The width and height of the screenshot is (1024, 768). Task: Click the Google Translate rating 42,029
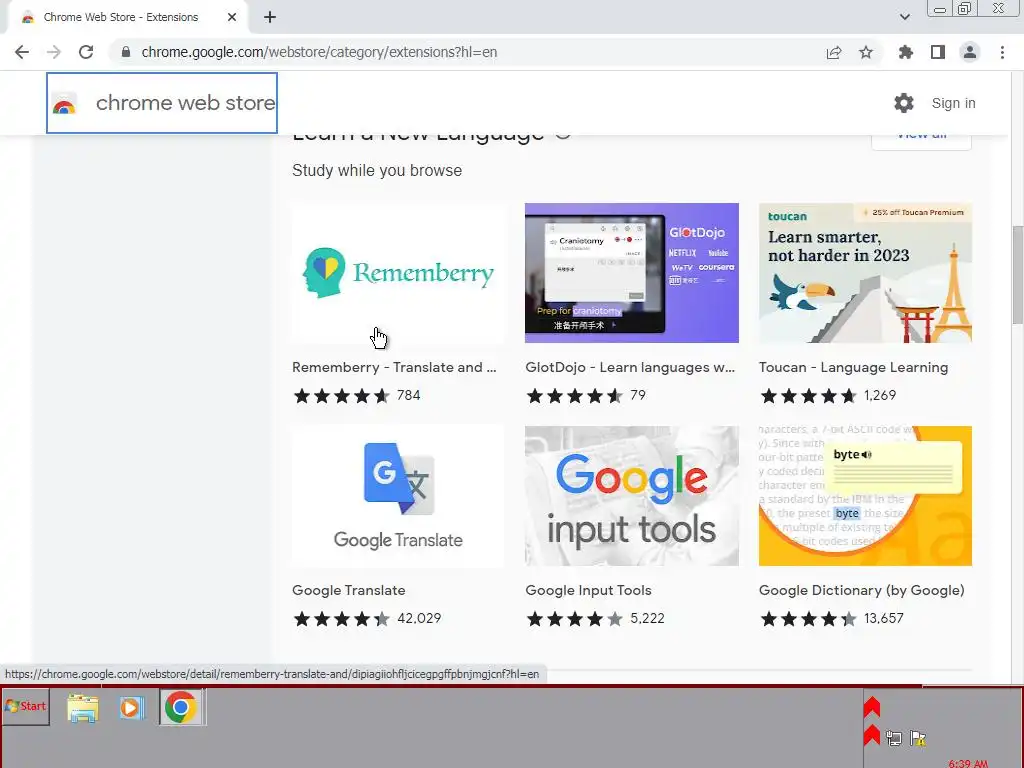point(367,618)
